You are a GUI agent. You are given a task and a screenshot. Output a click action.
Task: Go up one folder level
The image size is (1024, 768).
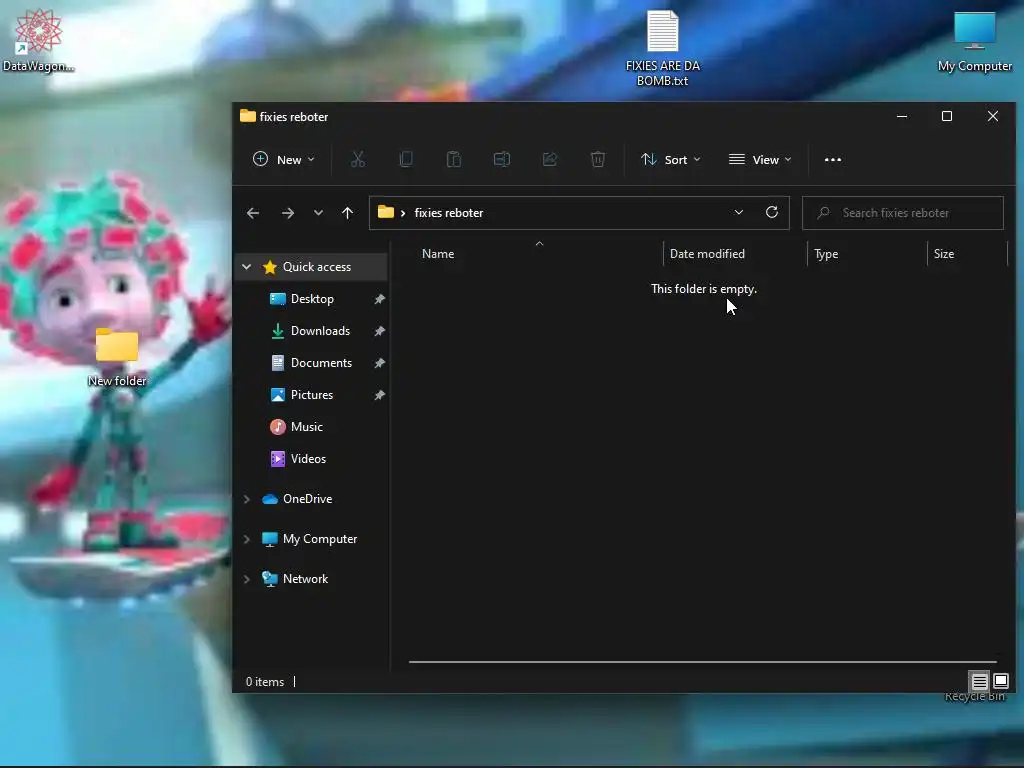coord(347,213)
